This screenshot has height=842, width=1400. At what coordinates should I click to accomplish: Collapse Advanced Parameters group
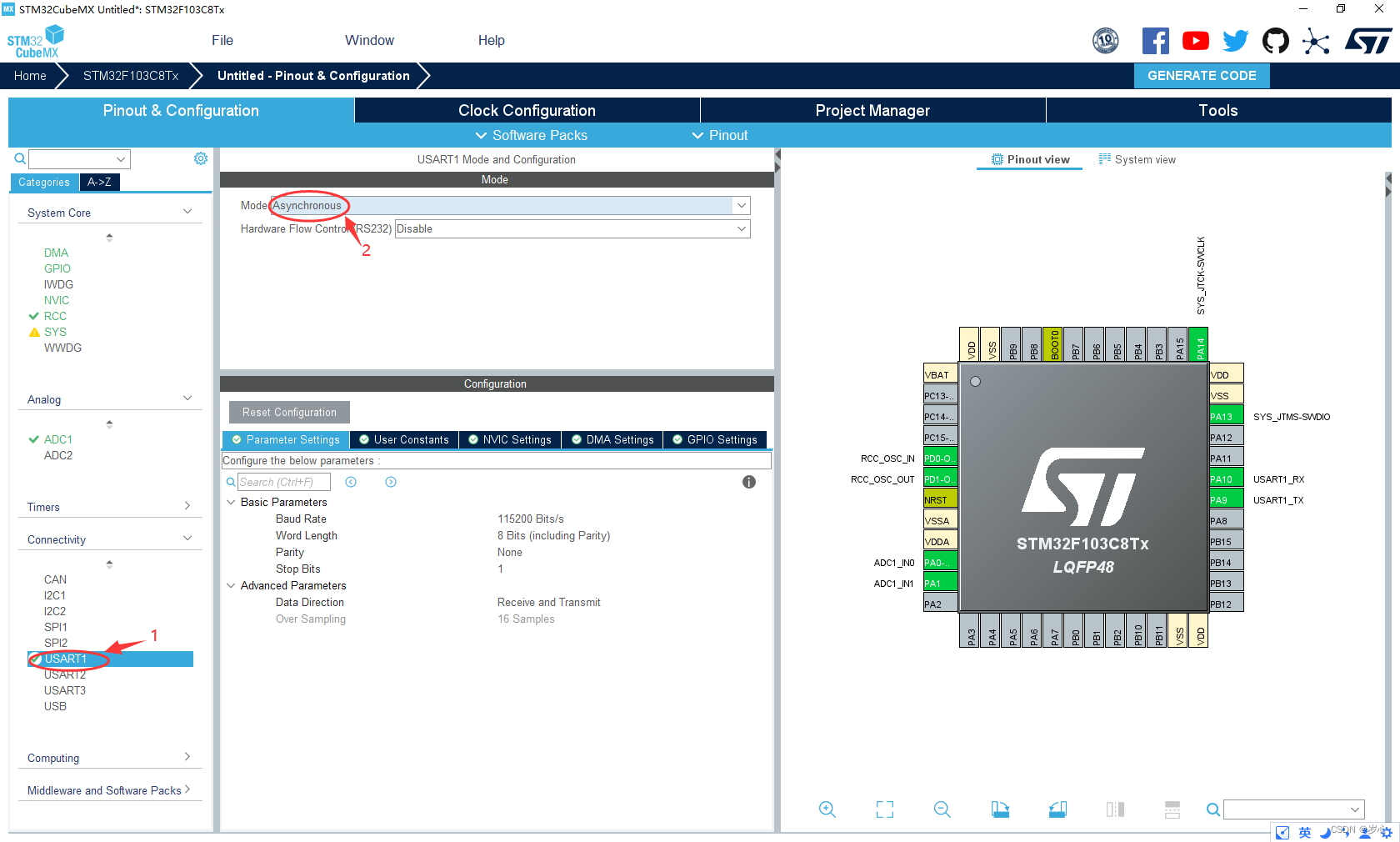click(231, 585)
